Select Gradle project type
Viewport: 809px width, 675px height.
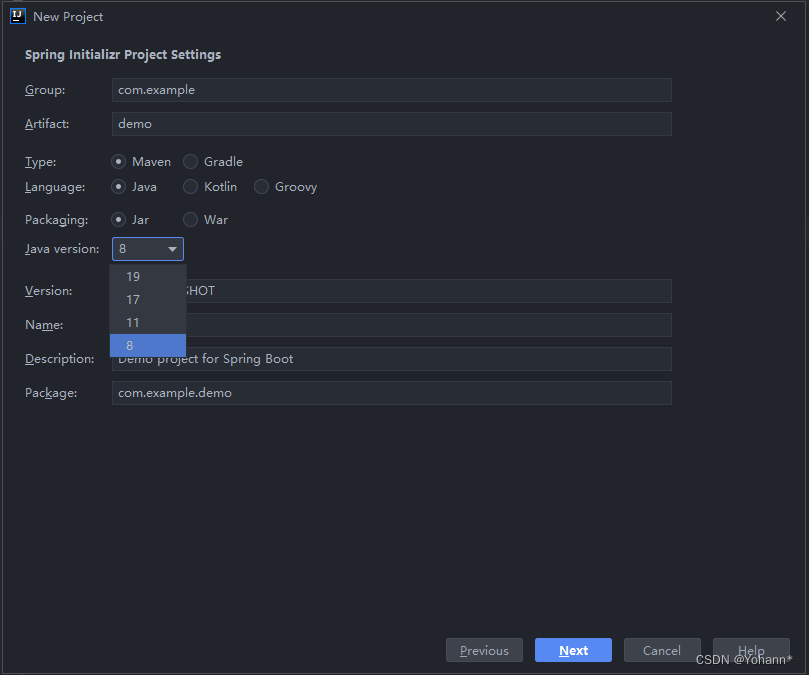(213, 162)
